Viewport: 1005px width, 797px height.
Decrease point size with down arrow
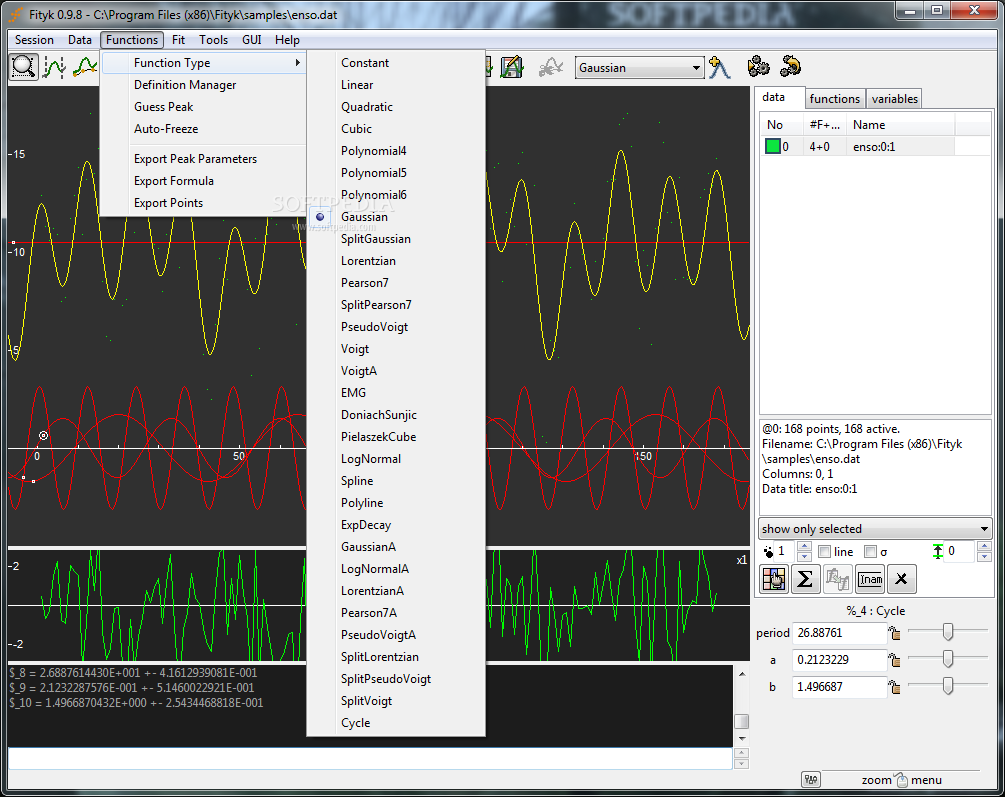point(804,557)
